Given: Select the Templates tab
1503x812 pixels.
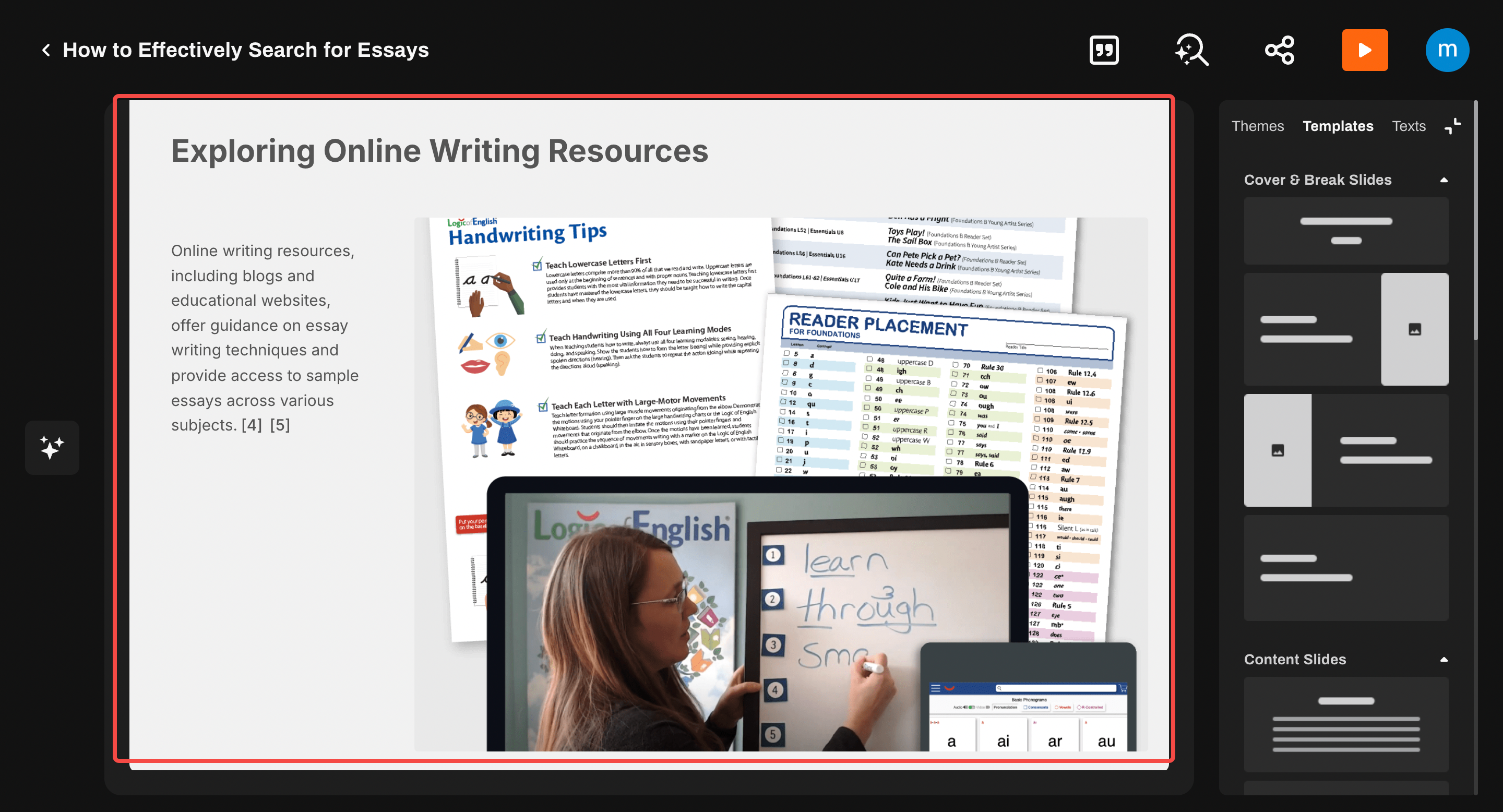Looking at the screenshot, I should [1338, 126].
